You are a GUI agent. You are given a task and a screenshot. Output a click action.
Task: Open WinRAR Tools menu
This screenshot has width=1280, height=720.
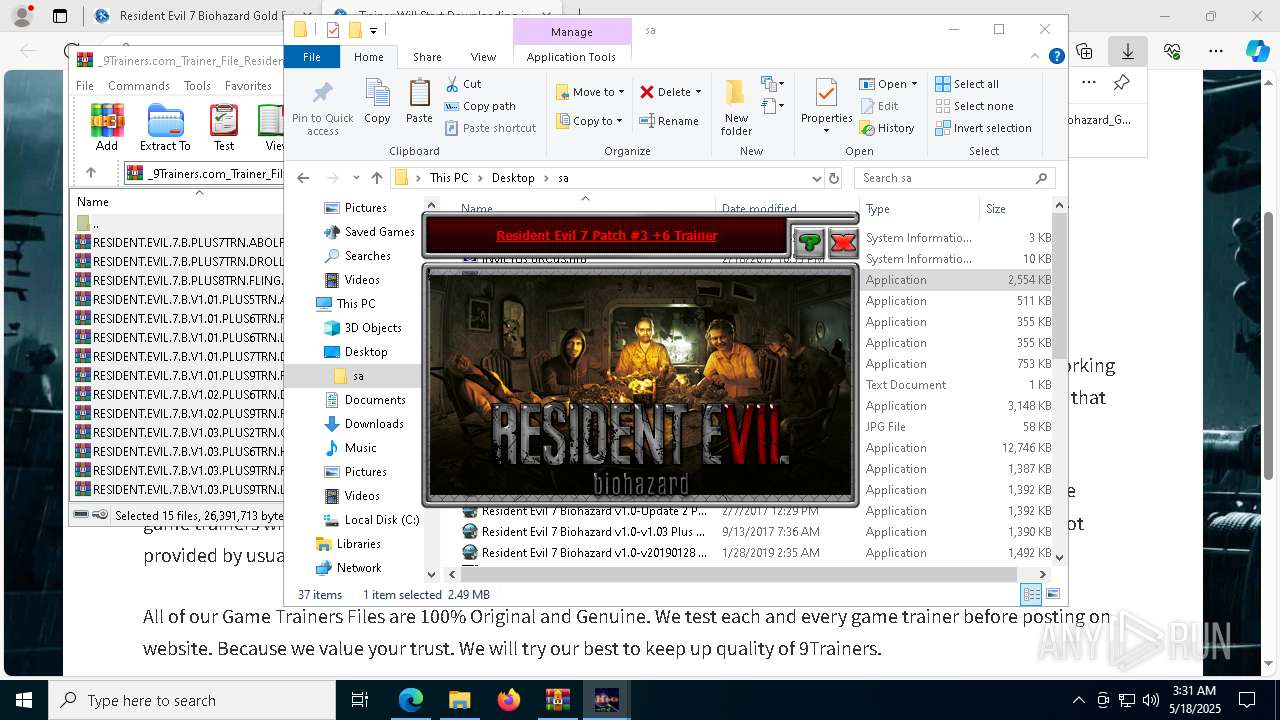[x=197, y=86]
